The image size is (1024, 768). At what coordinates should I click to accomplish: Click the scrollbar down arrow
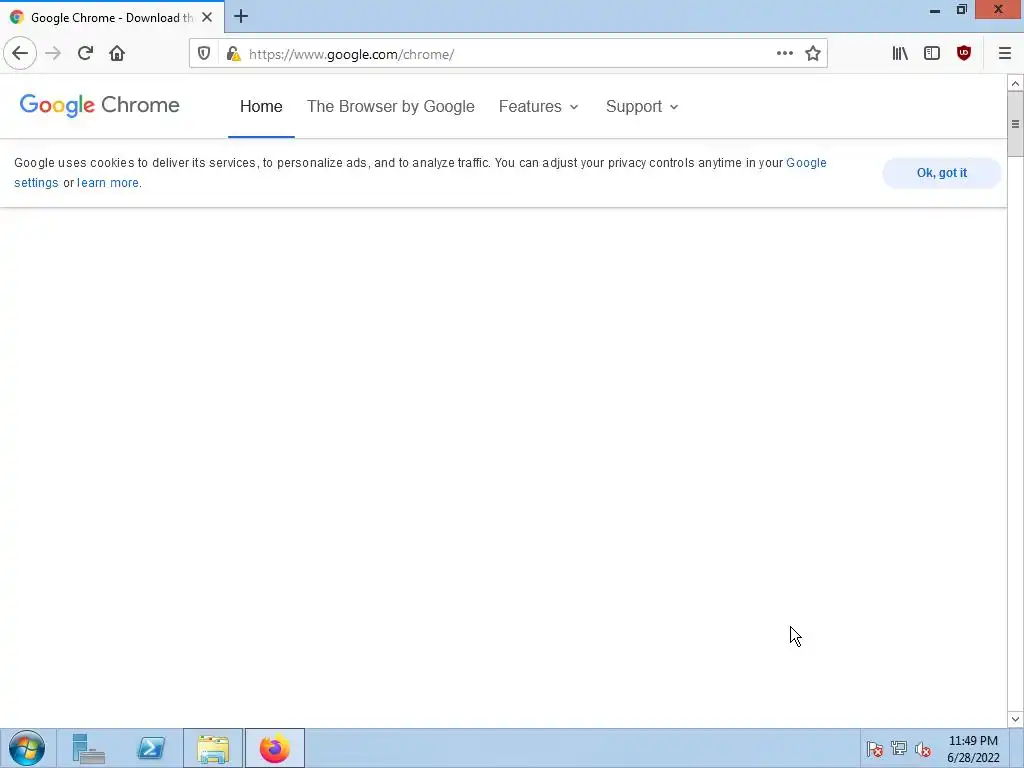pyautogui.click(x=1015, y=719)
